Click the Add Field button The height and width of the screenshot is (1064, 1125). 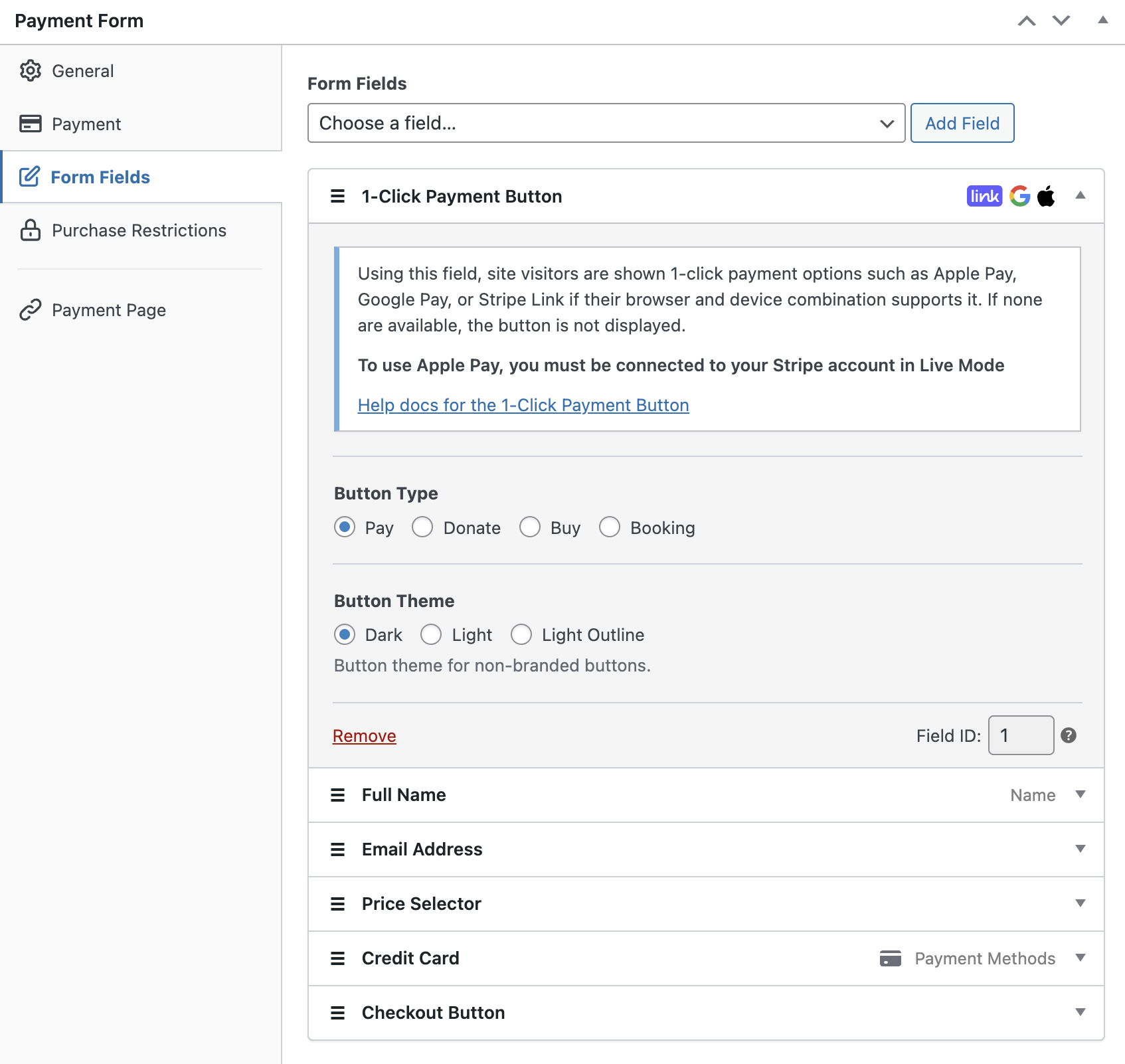click(962, 123)
